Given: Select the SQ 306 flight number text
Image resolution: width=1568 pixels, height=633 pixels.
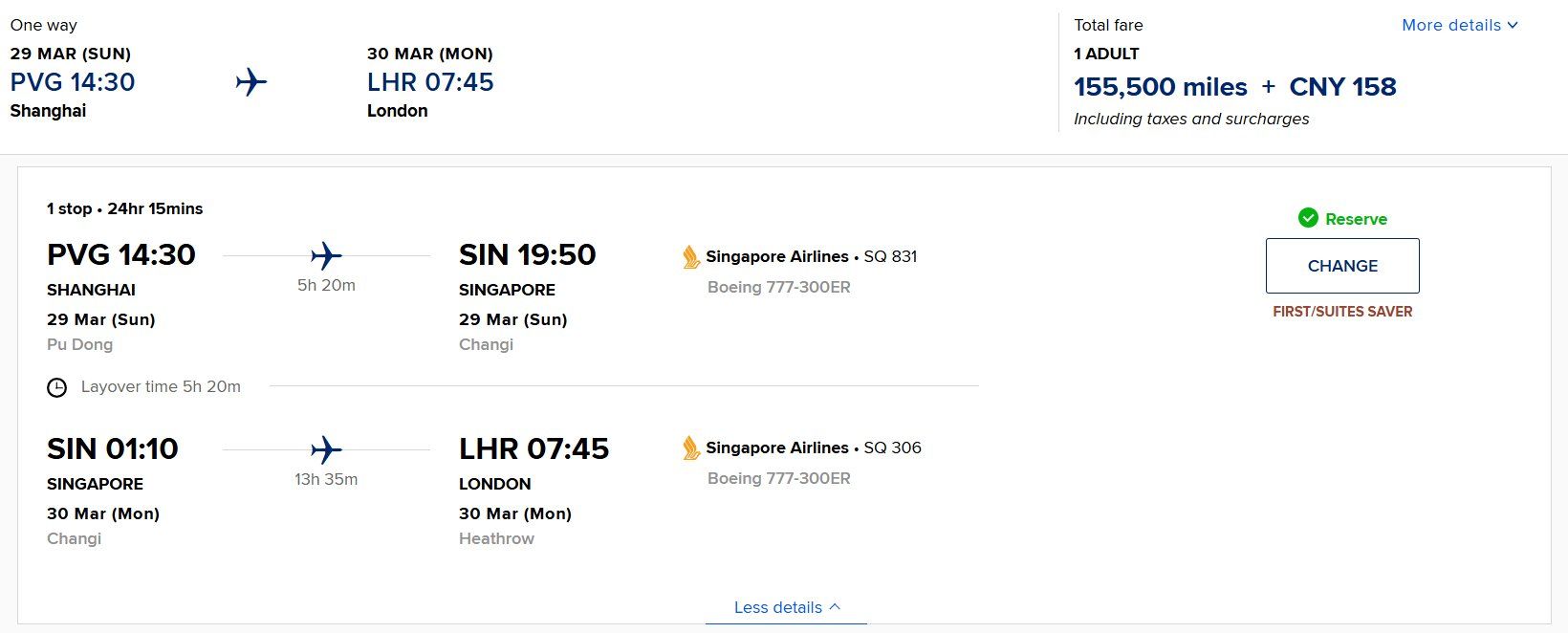Looking at the screenshot, I should pyautogui.click(x=892, y=447).
